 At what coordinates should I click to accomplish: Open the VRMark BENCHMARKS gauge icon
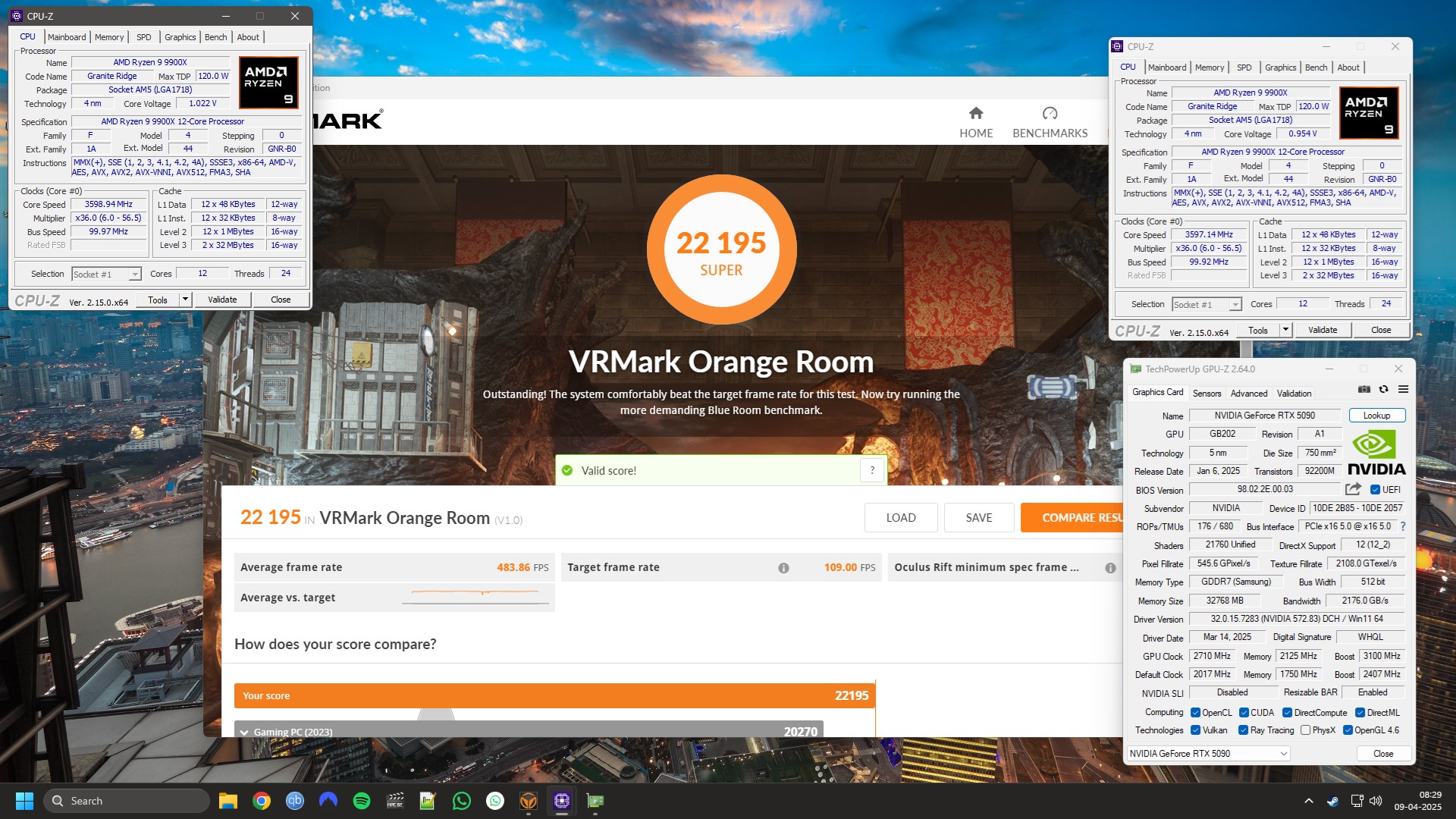click(1050, 113)
